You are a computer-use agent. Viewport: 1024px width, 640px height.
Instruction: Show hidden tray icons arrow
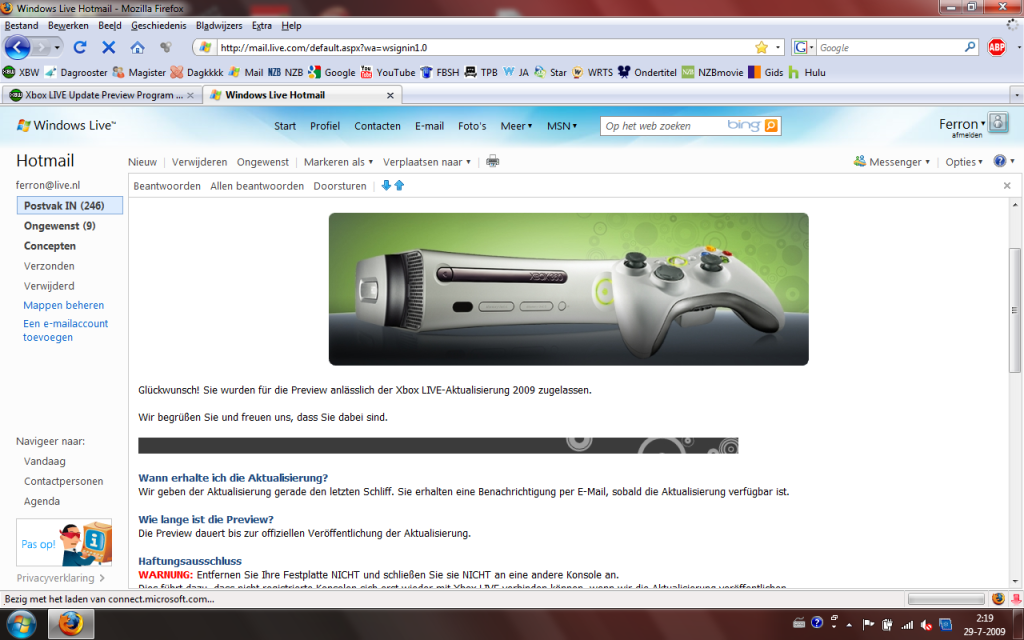(849, 625)
